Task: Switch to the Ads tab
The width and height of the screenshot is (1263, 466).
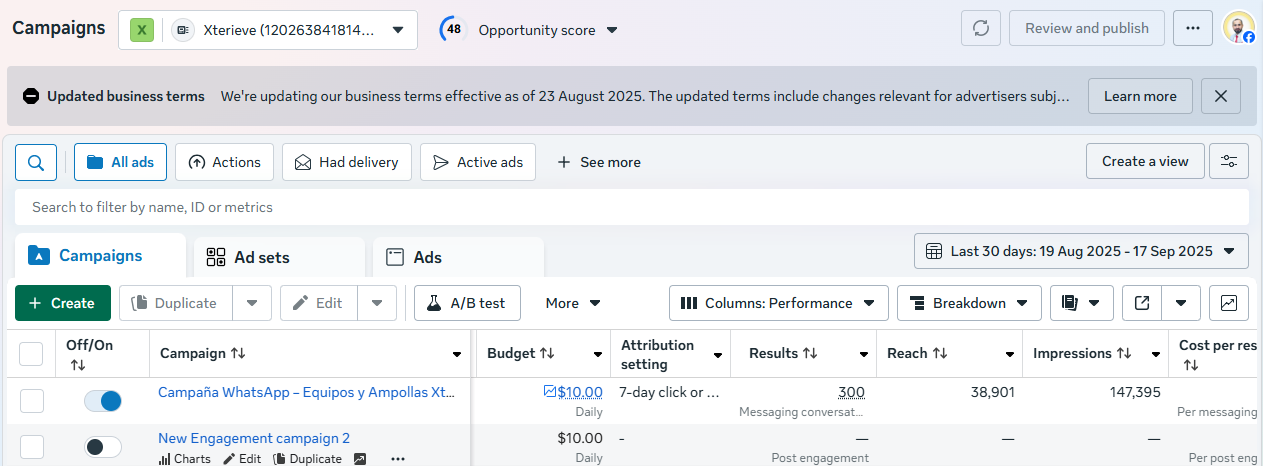Action: [x=427, y=257]
